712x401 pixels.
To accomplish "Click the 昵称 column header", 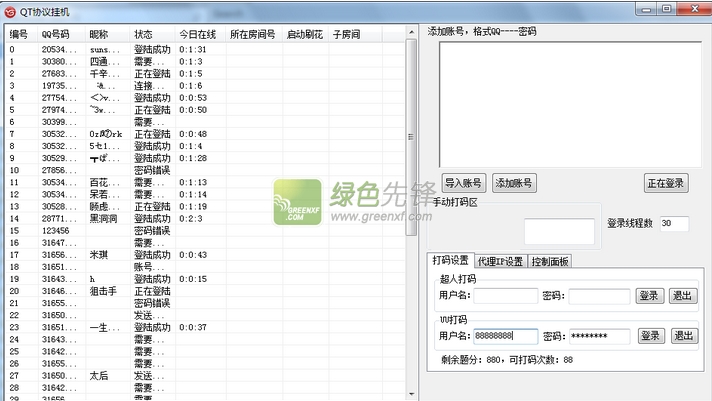I will (x=108, y=34).
